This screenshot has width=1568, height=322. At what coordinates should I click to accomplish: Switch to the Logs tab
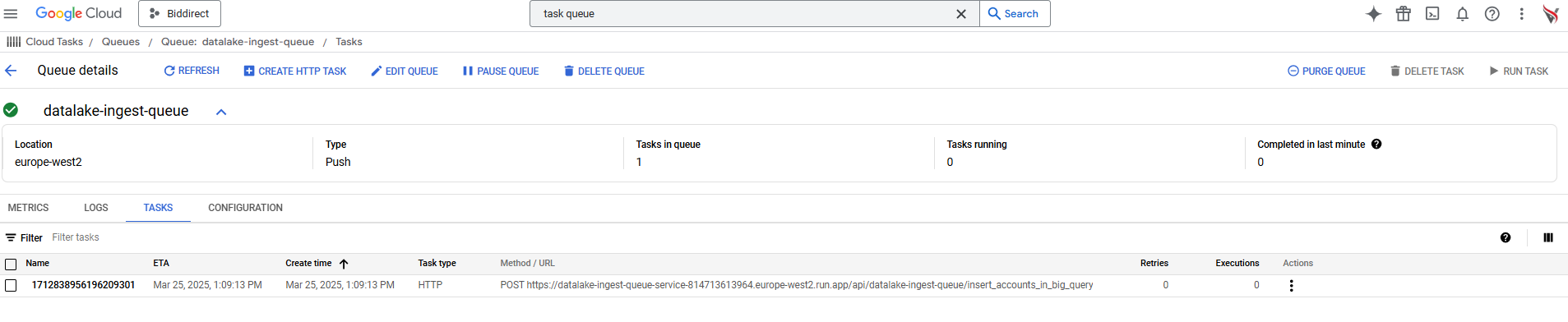tap(96, 208)
